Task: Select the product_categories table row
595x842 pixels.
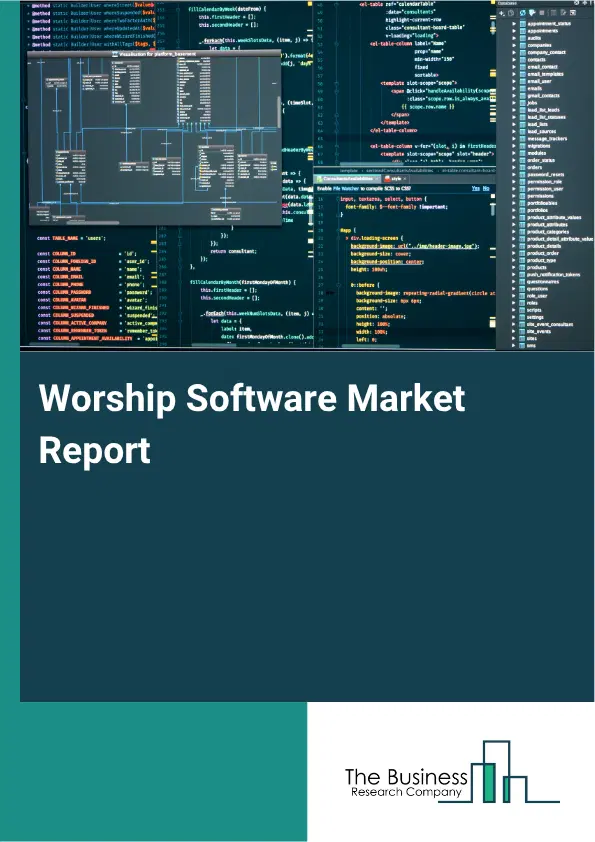Action: click(x=545, y=231)
